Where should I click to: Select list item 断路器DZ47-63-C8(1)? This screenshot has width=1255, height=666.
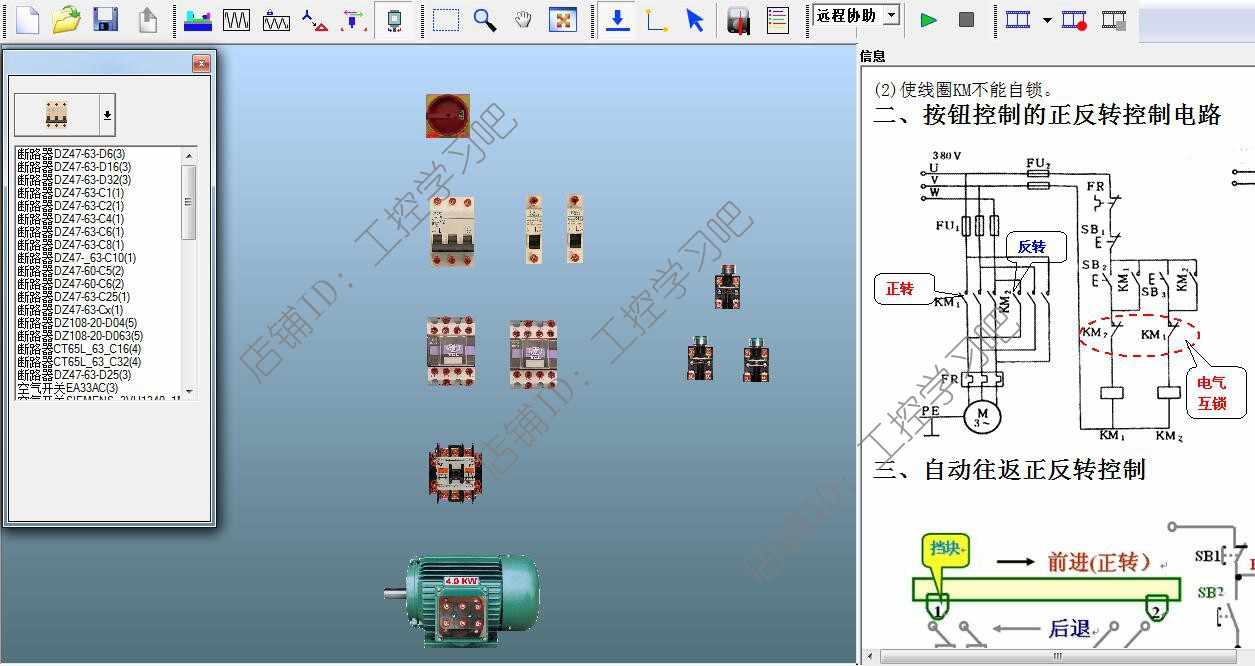tap(71, 244)
